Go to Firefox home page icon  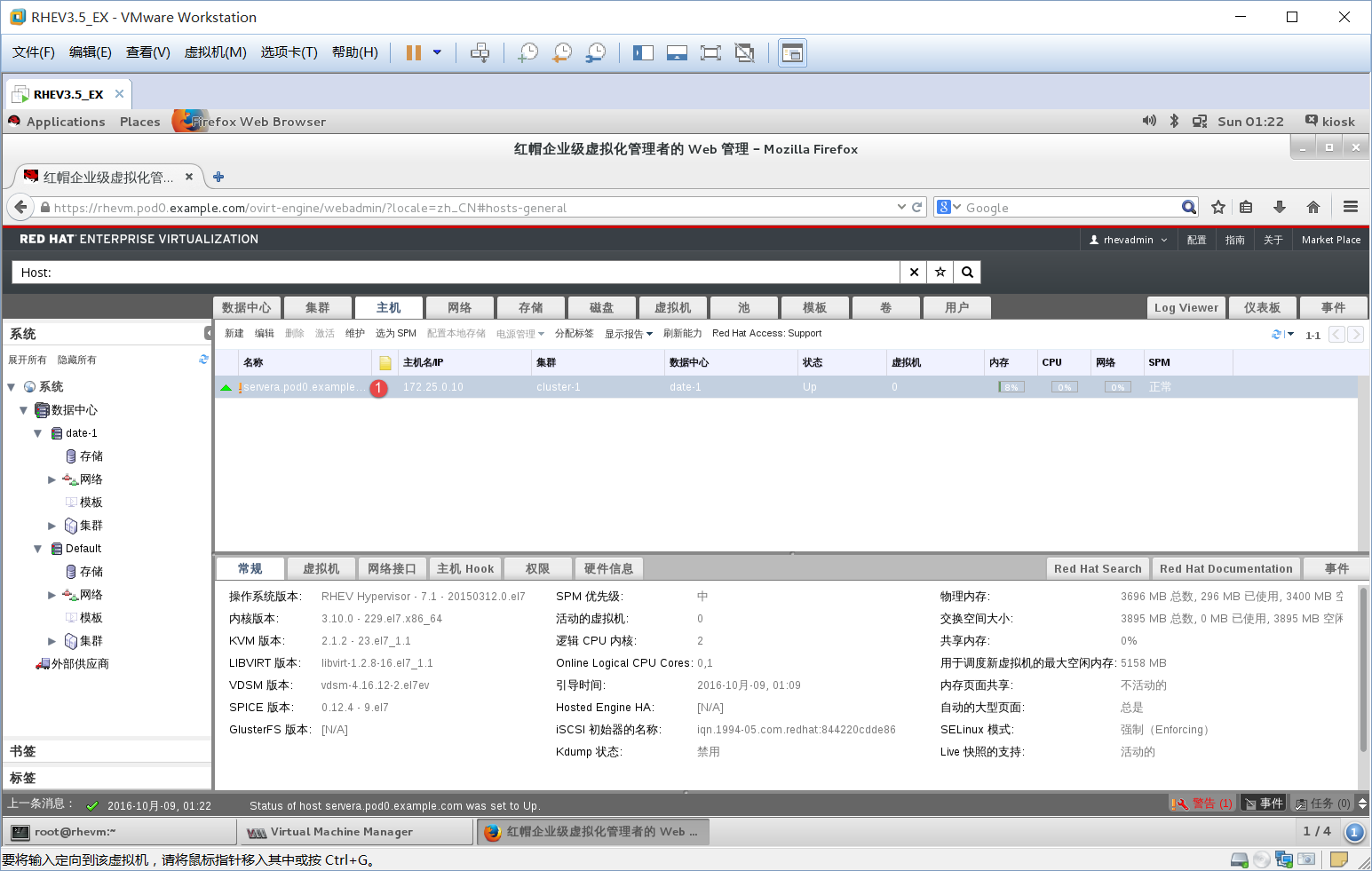[1313, 207]
